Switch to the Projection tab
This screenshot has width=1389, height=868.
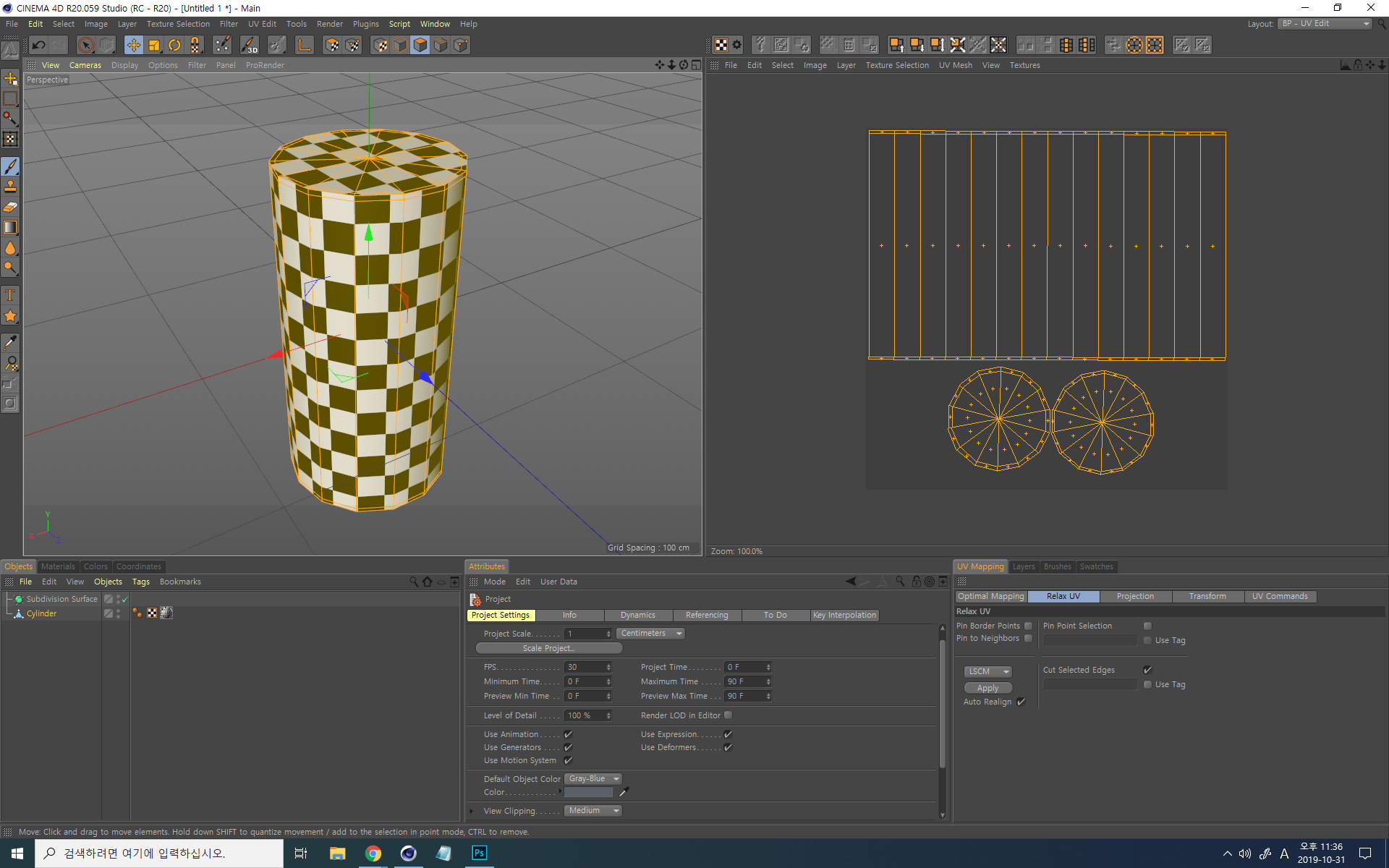(1134, 597)
